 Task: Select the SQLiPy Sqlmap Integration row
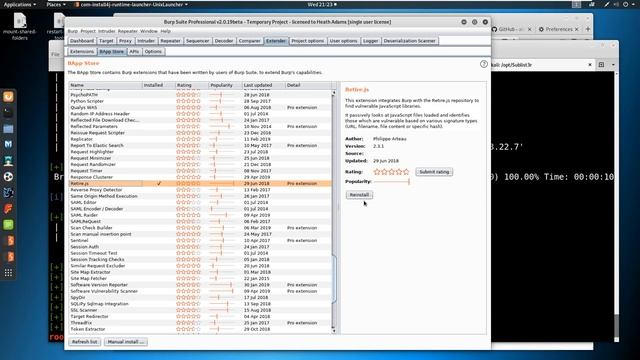200,304
